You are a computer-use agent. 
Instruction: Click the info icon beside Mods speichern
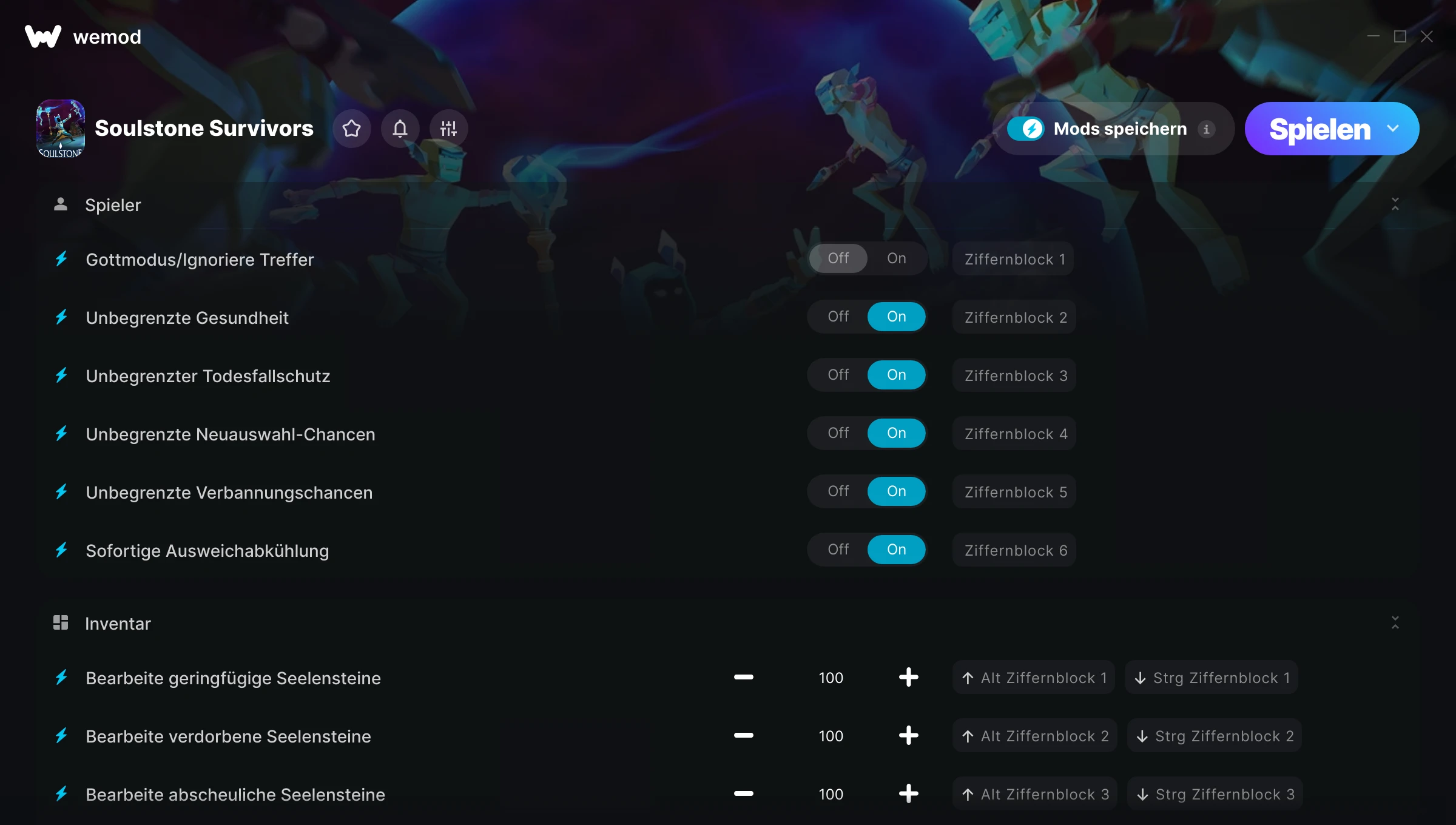pyautogui.click(x=1206, y=129)
